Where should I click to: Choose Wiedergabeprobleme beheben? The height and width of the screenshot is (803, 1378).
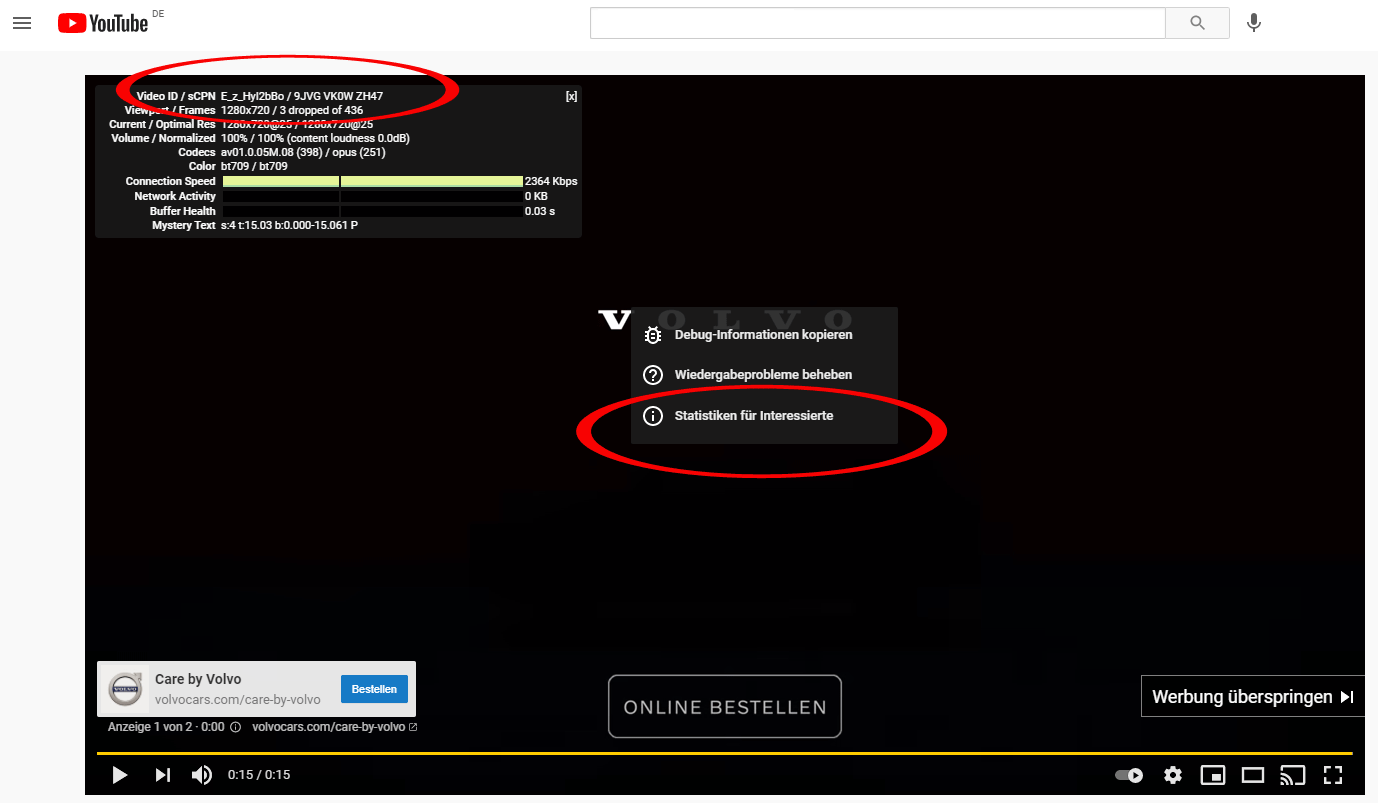point(763,375)
